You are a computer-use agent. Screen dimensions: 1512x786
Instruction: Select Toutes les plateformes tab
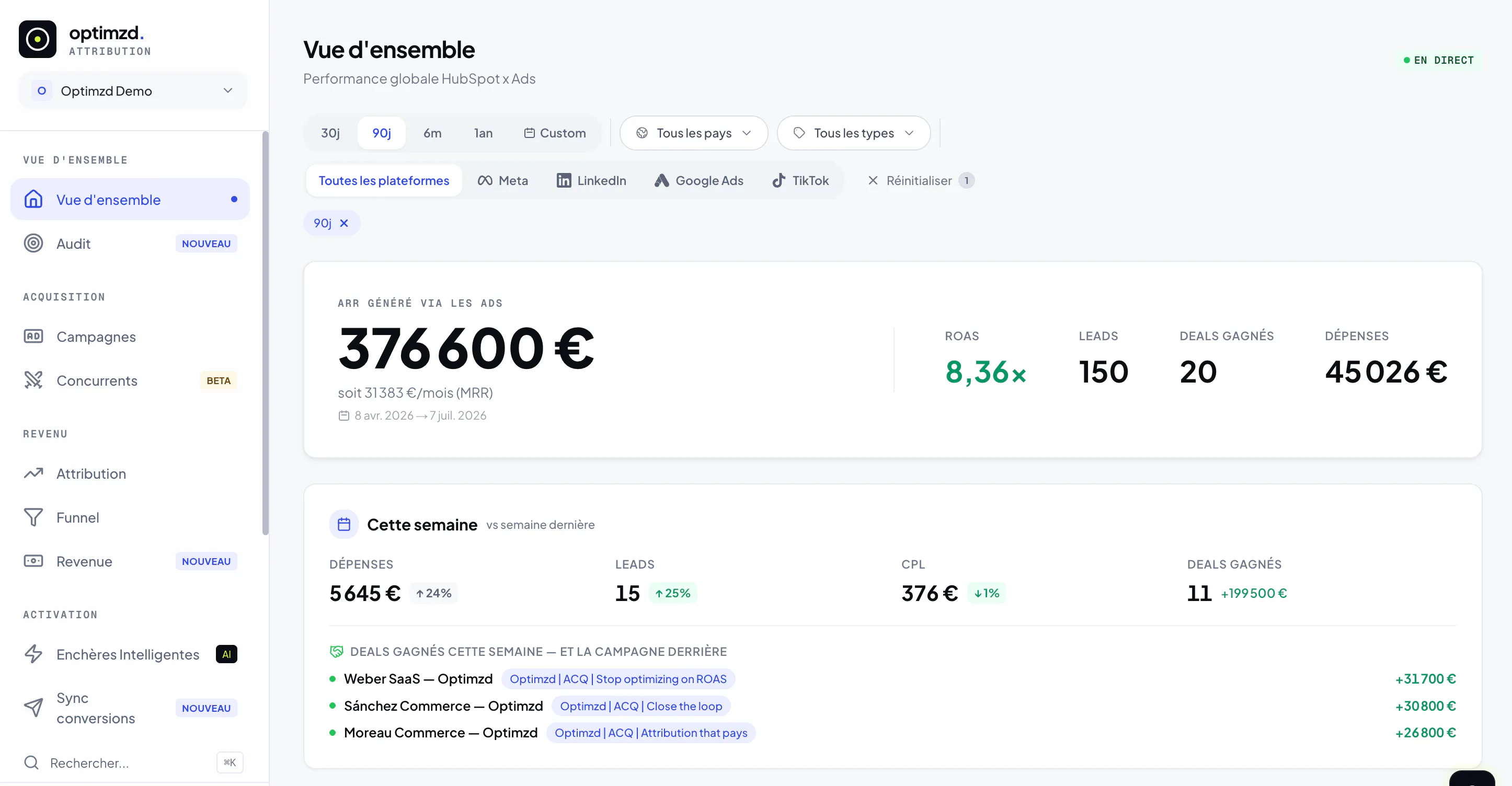click(384, 181)
